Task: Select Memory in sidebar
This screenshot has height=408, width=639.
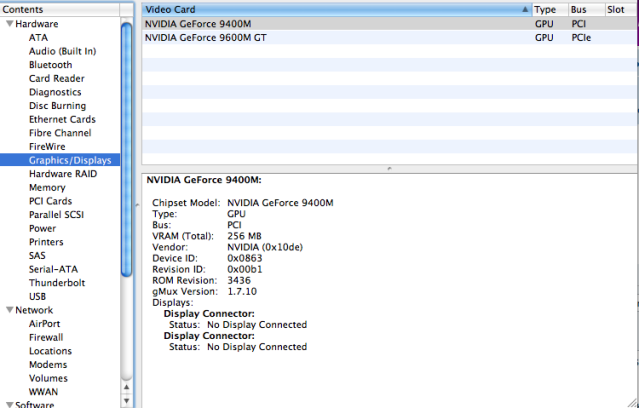Action: [x=47, y=187]
